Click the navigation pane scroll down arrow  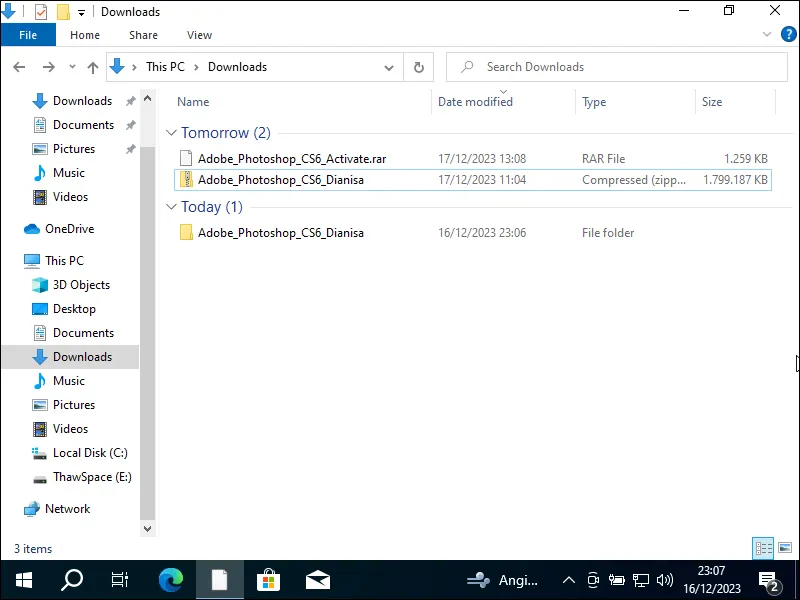[148, 528]
